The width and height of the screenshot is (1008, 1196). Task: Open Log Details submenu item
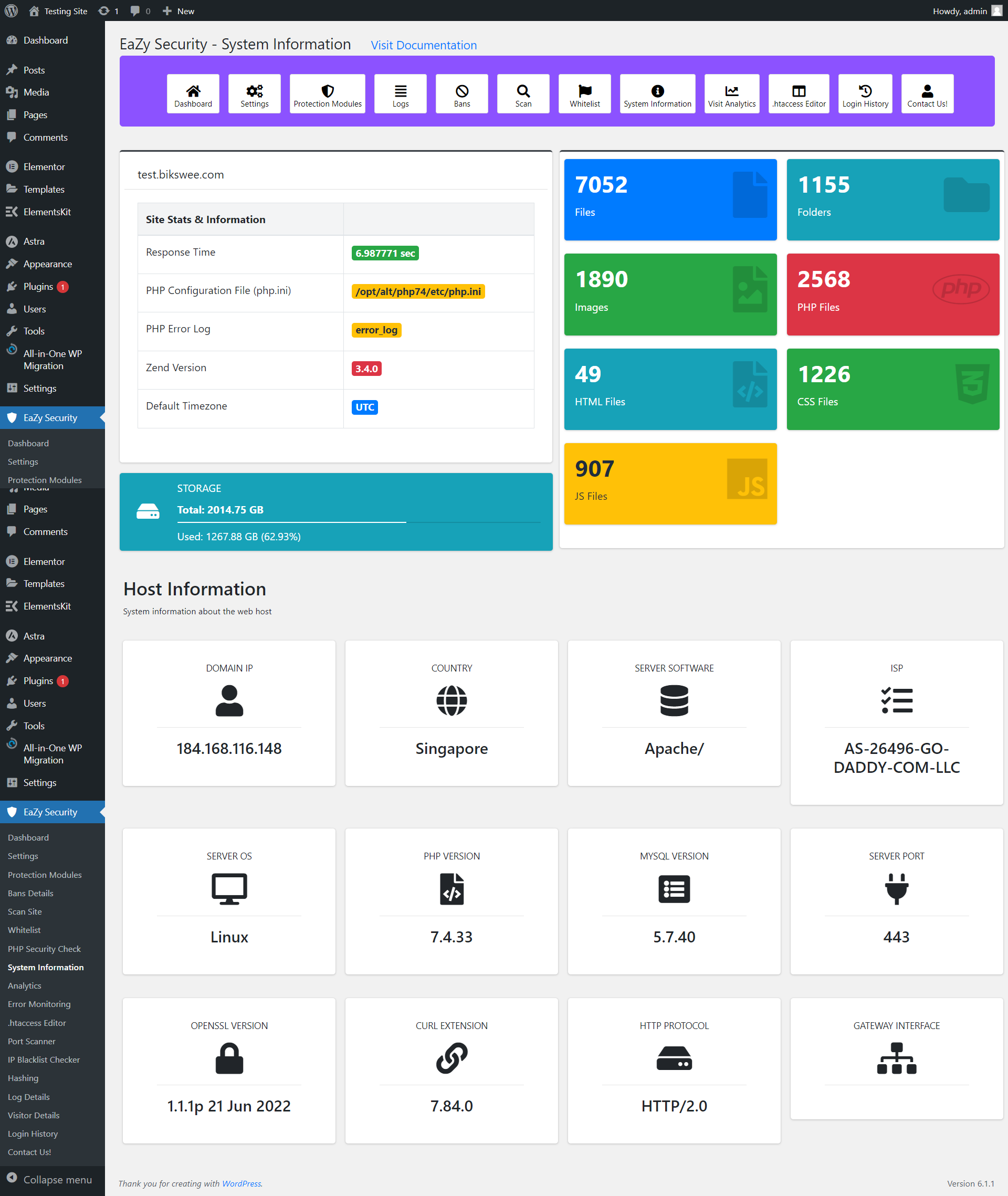pyautogui.click(x=28, y=1097)
